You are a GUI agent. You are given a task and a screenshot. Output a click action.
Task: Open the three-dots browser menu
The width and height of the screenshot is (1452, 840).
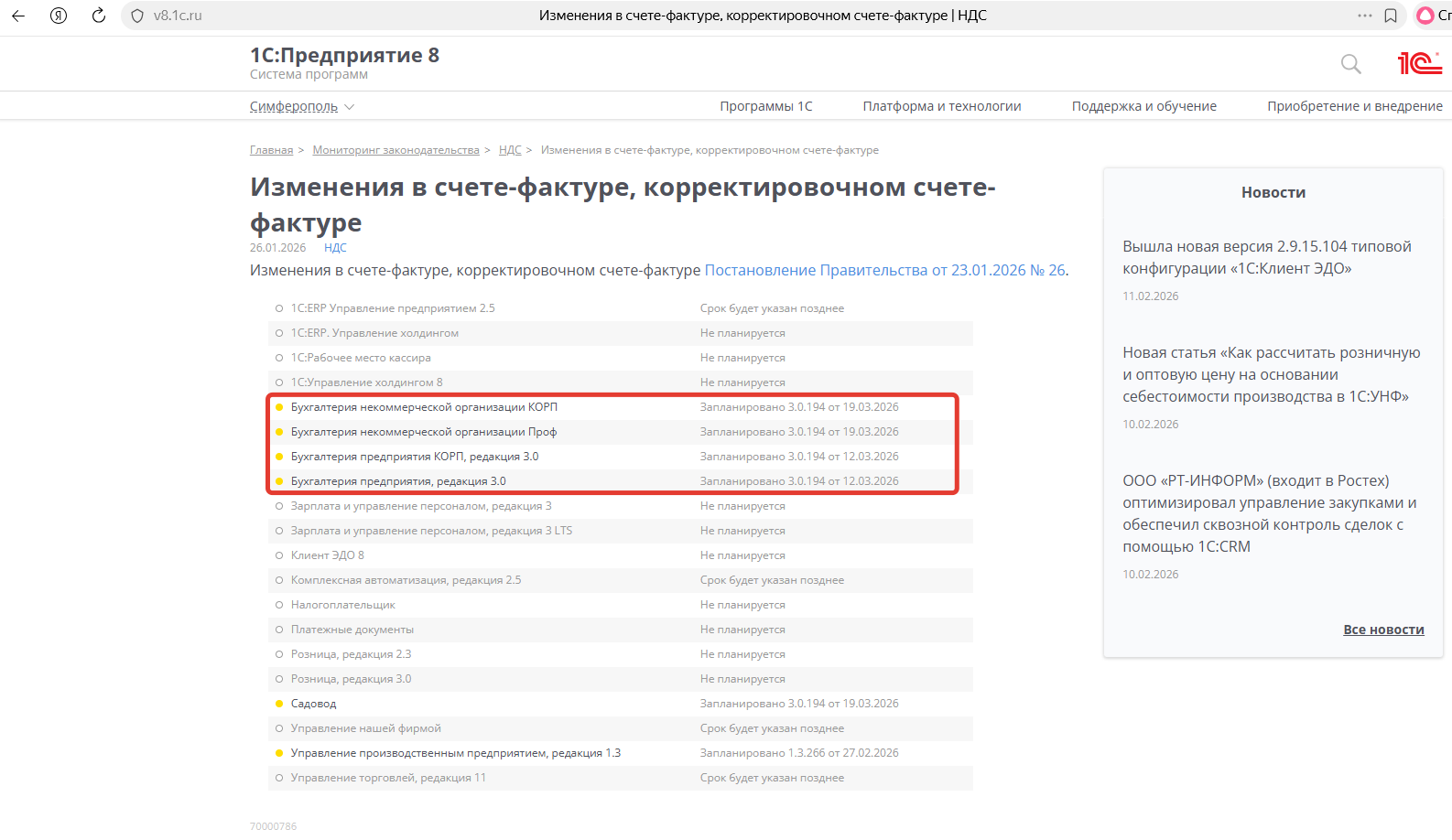[x=1365, y=16]
